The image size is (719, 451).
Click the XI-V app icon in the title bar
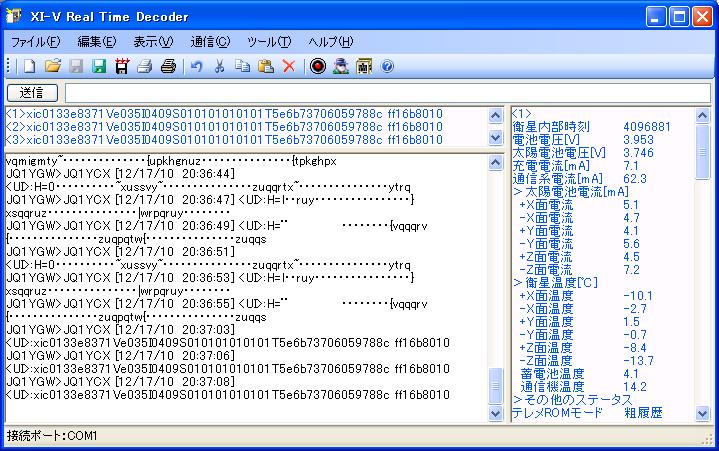point(14,16)
